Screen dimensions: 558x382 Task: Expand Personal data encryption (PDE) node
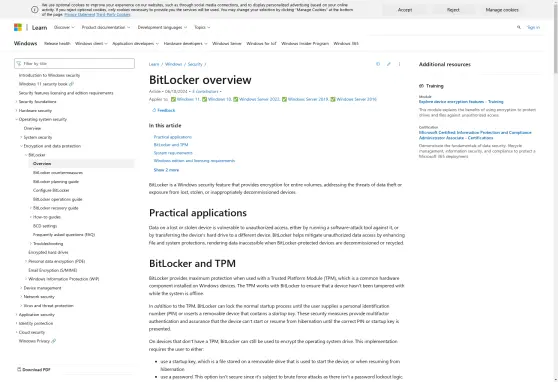coord(26,261)
